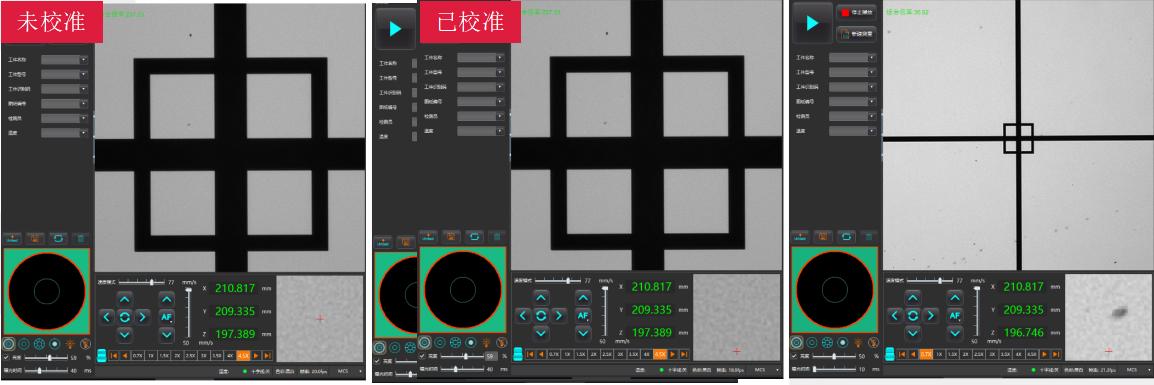This screenshot has width=1154, height=385.
Task: Click the speed slider showing 77 in 未校准 view
Action: (x=142, y=282)
